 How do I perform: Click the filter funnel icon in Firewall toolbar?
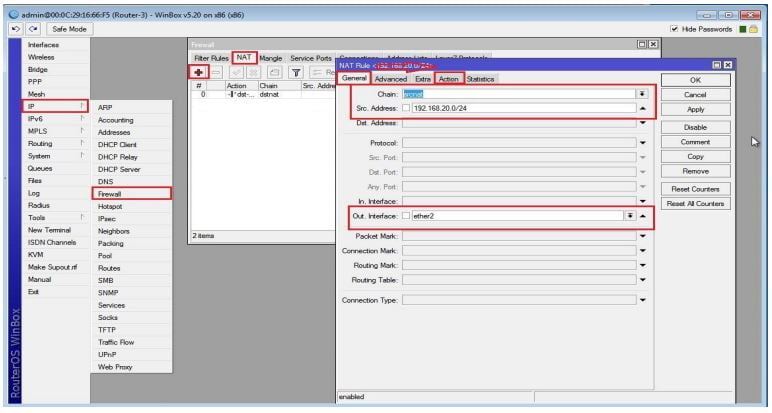[x=296, y=72]
